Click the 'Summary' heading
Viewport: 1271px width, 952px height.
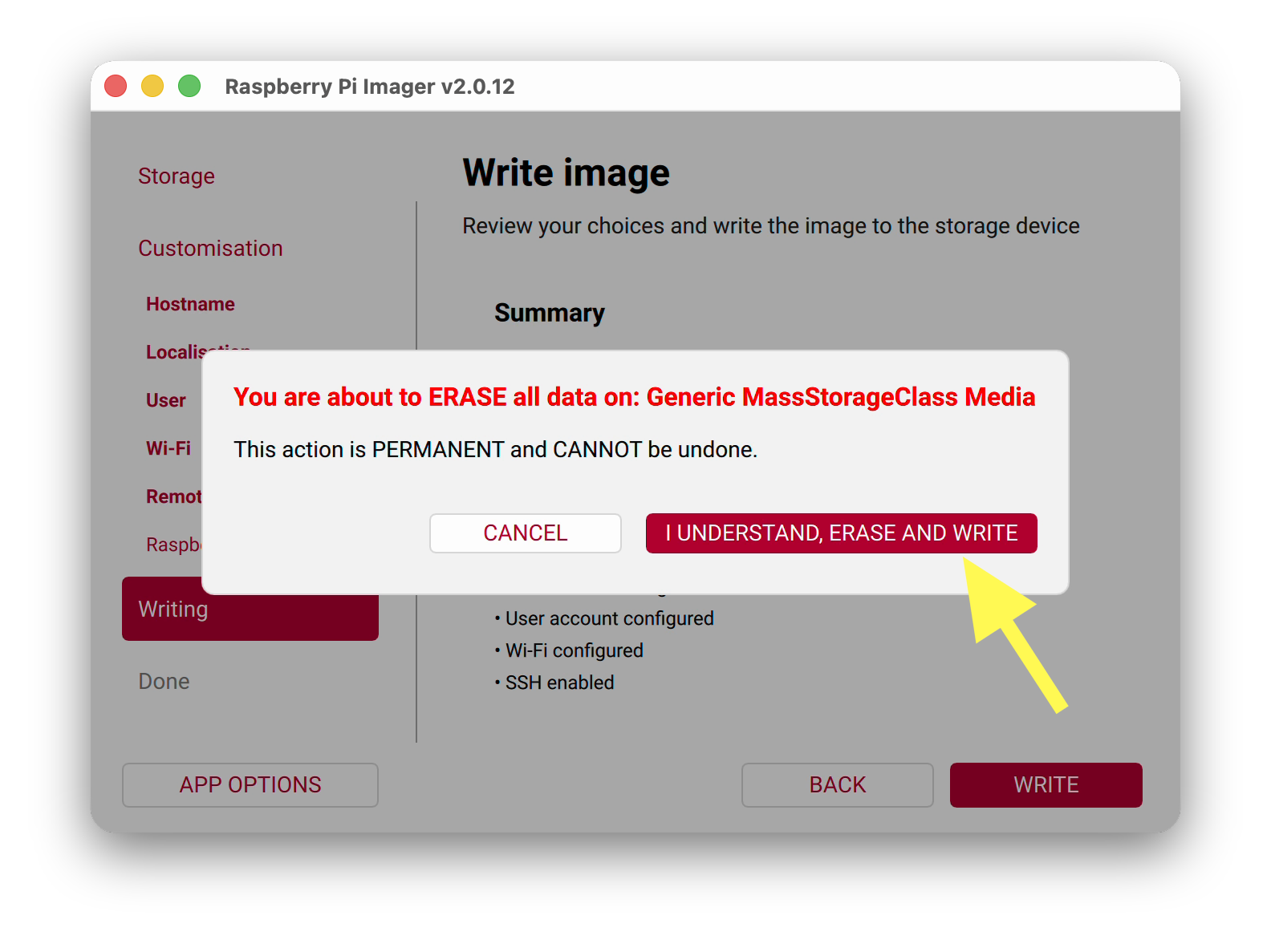[549, 312]
